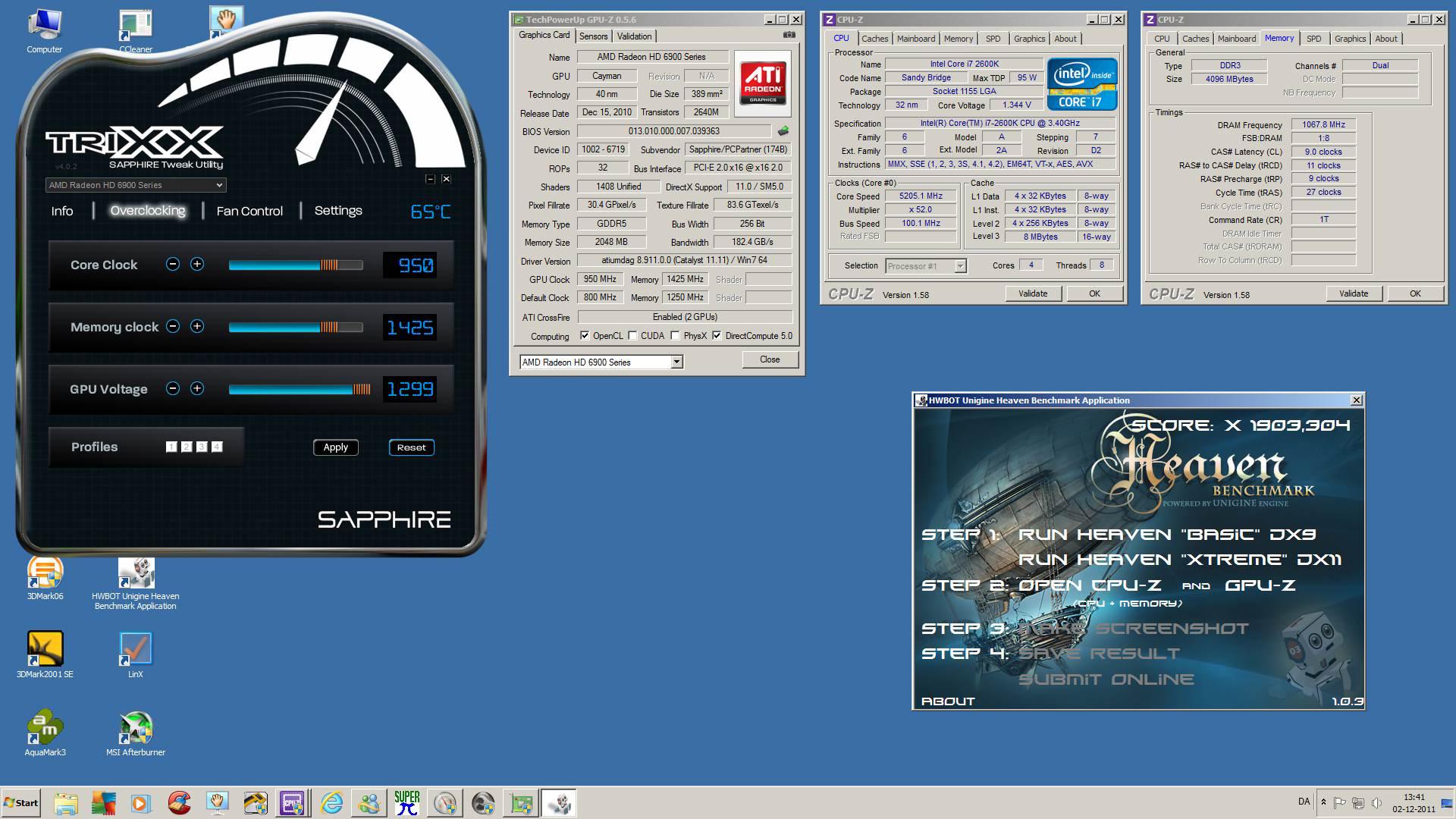The width and height of the screenshot is (1456, 819).
Task: Open CCleaner from the taskbar
Action: (x=179, y=802)
